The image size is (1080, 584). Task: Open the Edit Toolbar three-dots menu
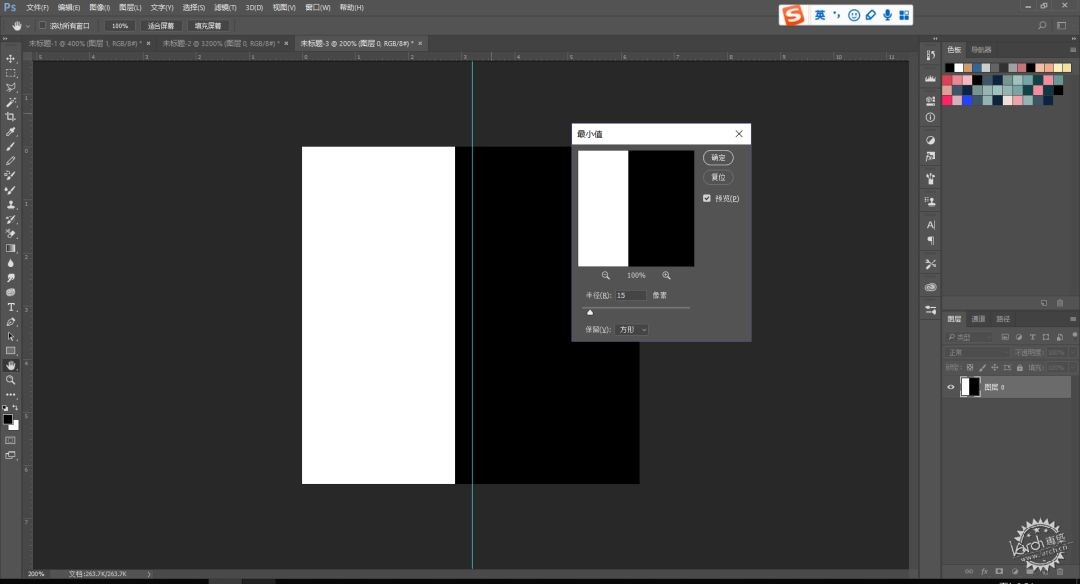(10, 395)
